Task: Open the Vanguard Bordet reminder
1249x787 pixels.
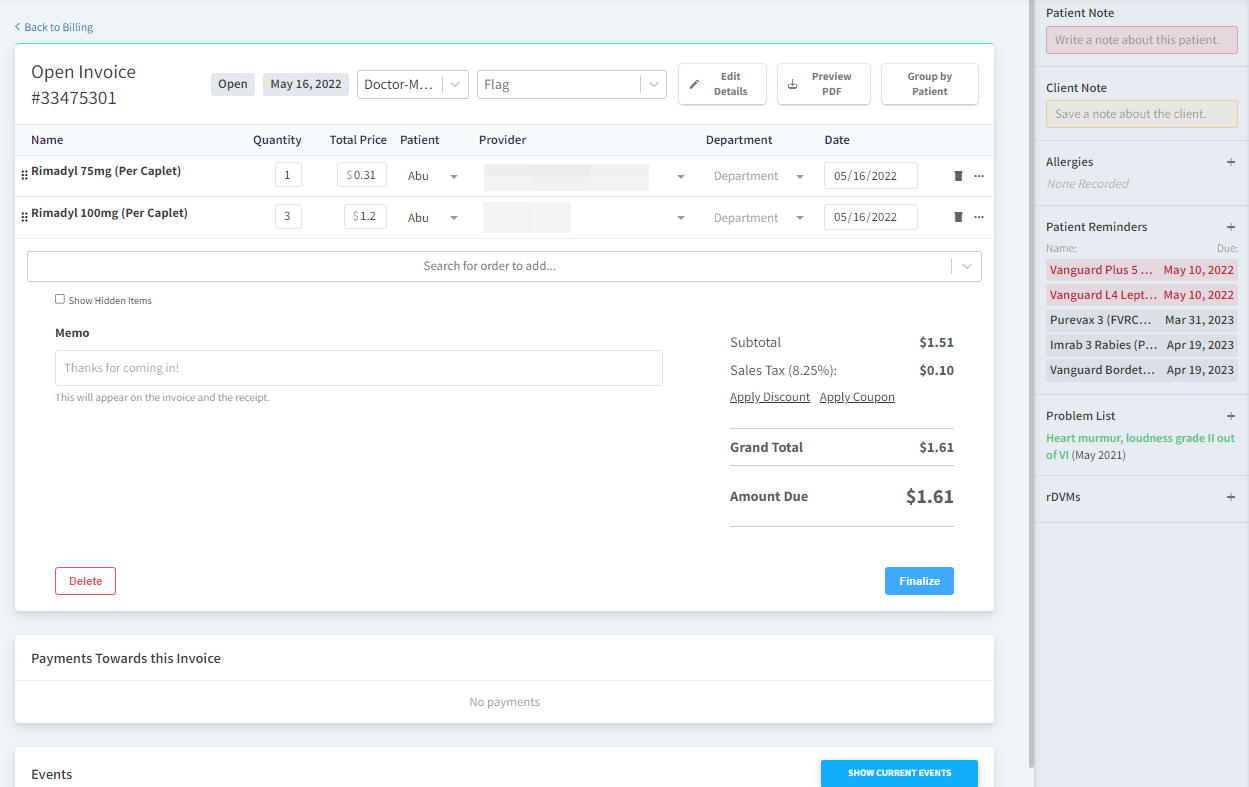Action: click(x=1142, y=370)
